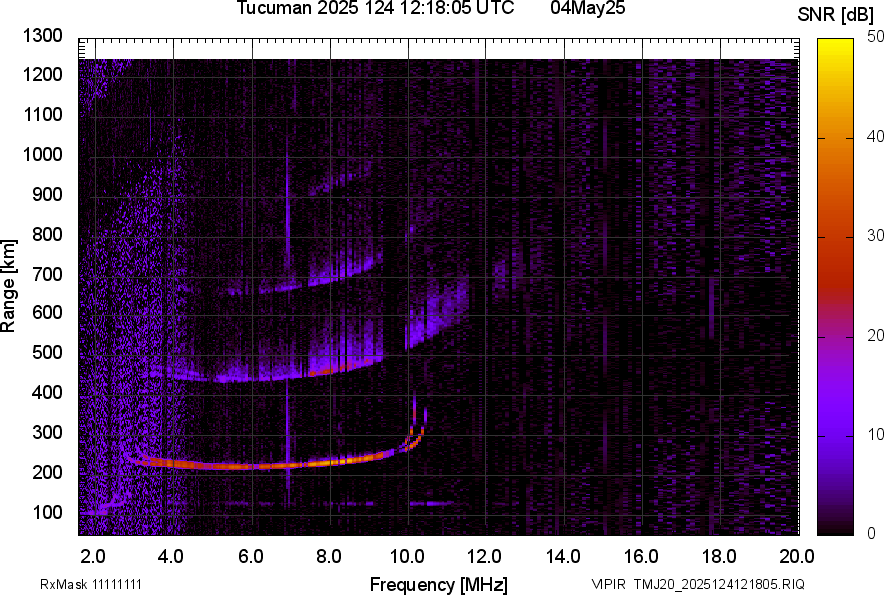Screen dimensions: 884x595
Task: Click frequency axis tick 12.0
Action: tap(485, 557)
